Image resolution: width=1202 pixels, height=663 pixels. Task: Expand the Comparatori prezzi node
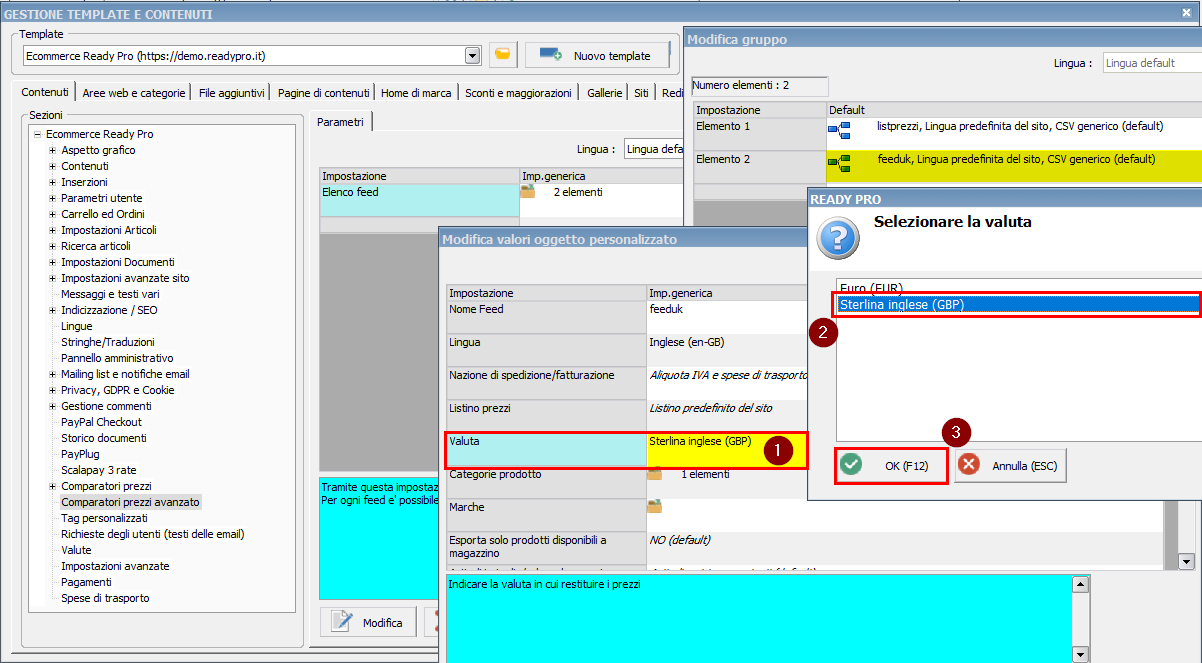coord(52,486)
